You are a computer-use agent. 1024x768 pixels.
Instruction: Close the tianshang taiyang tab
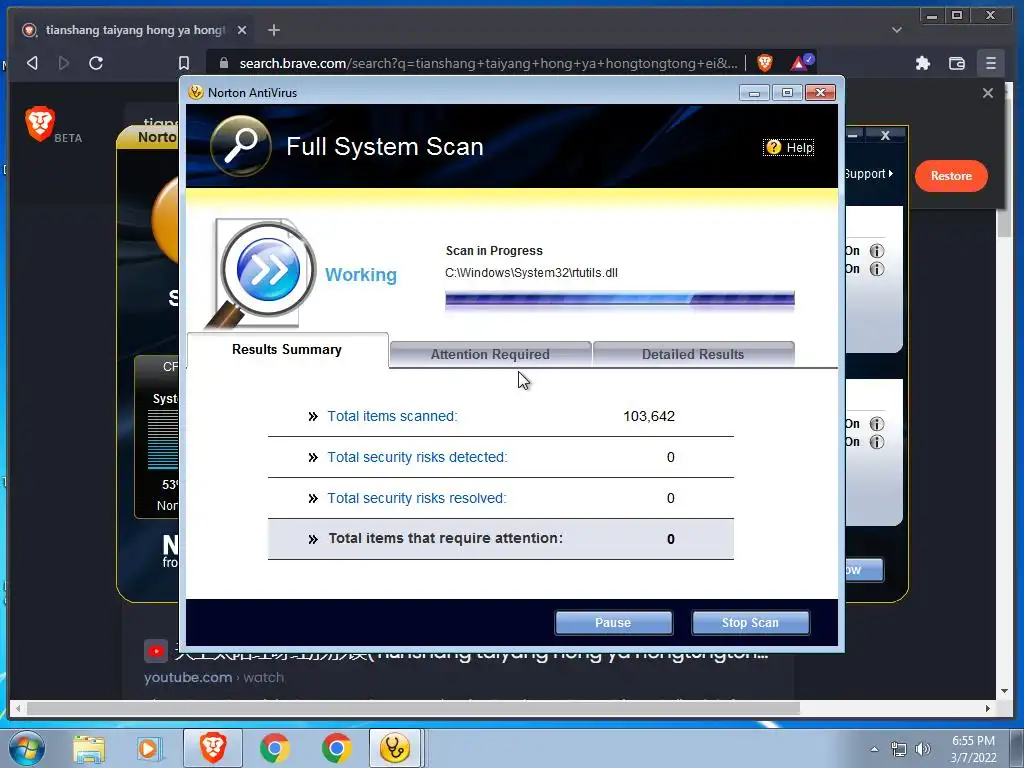tap(242, 30)
